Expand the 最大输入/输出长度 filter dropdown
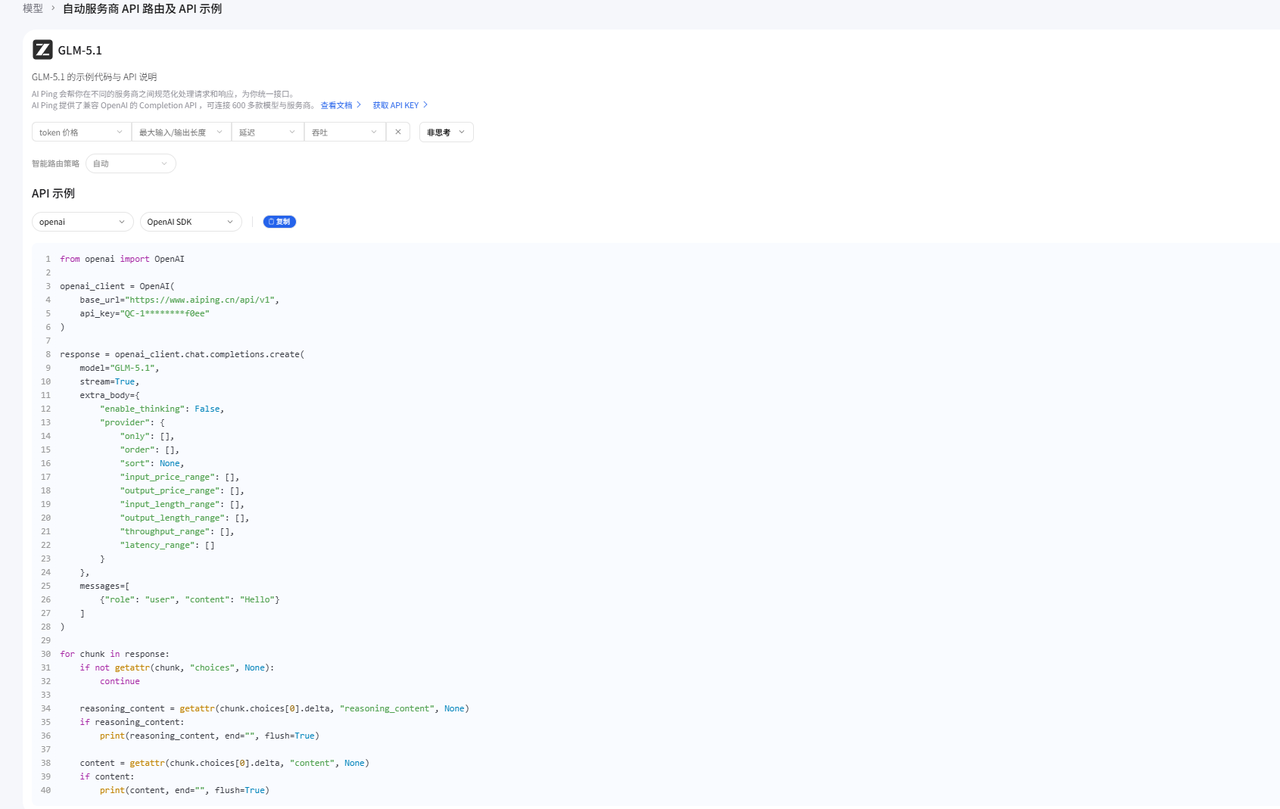1280x809 pixels. tap(181, 132)
